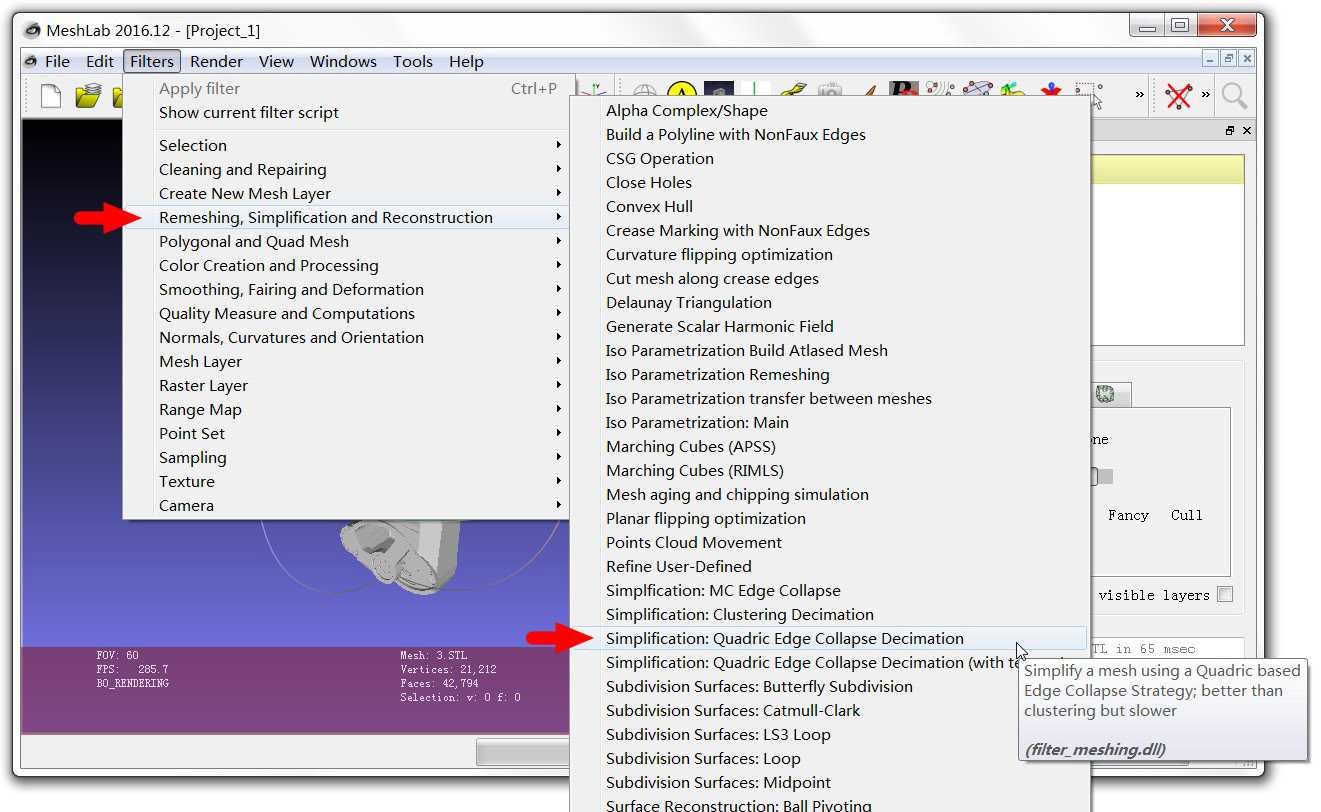Click the magnifier search icon
Image resolution: width=1321 pixels, height=812 pixels.
[1234, 96]
